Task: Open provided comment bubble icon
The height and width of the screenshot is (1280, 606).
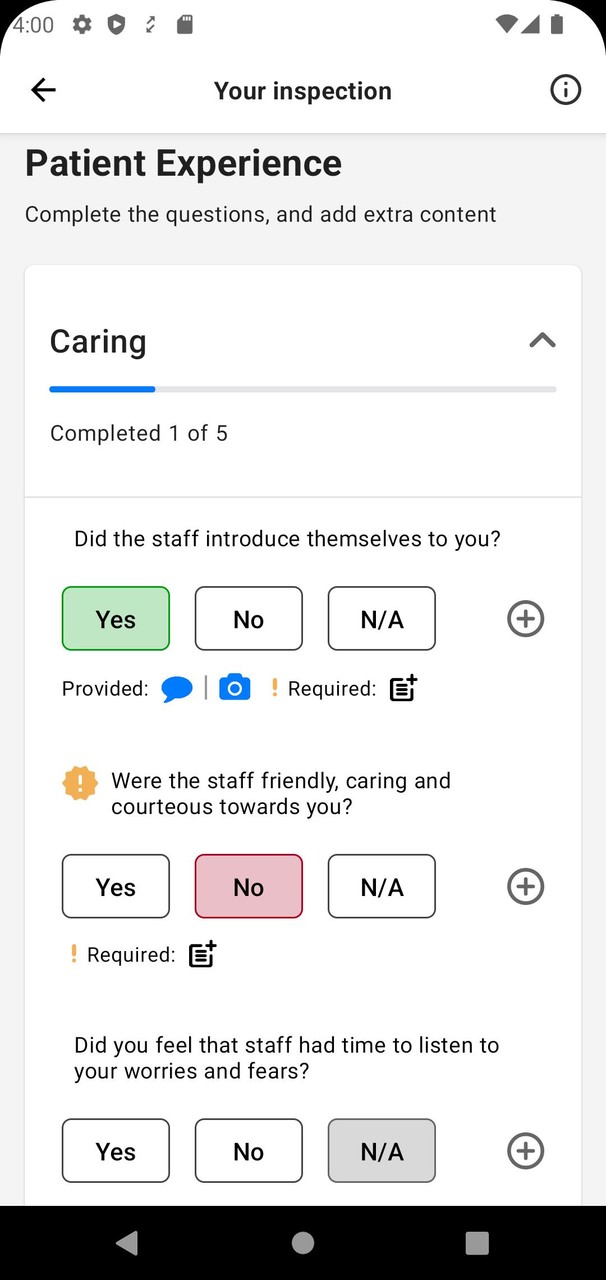Action: (177, 688)
